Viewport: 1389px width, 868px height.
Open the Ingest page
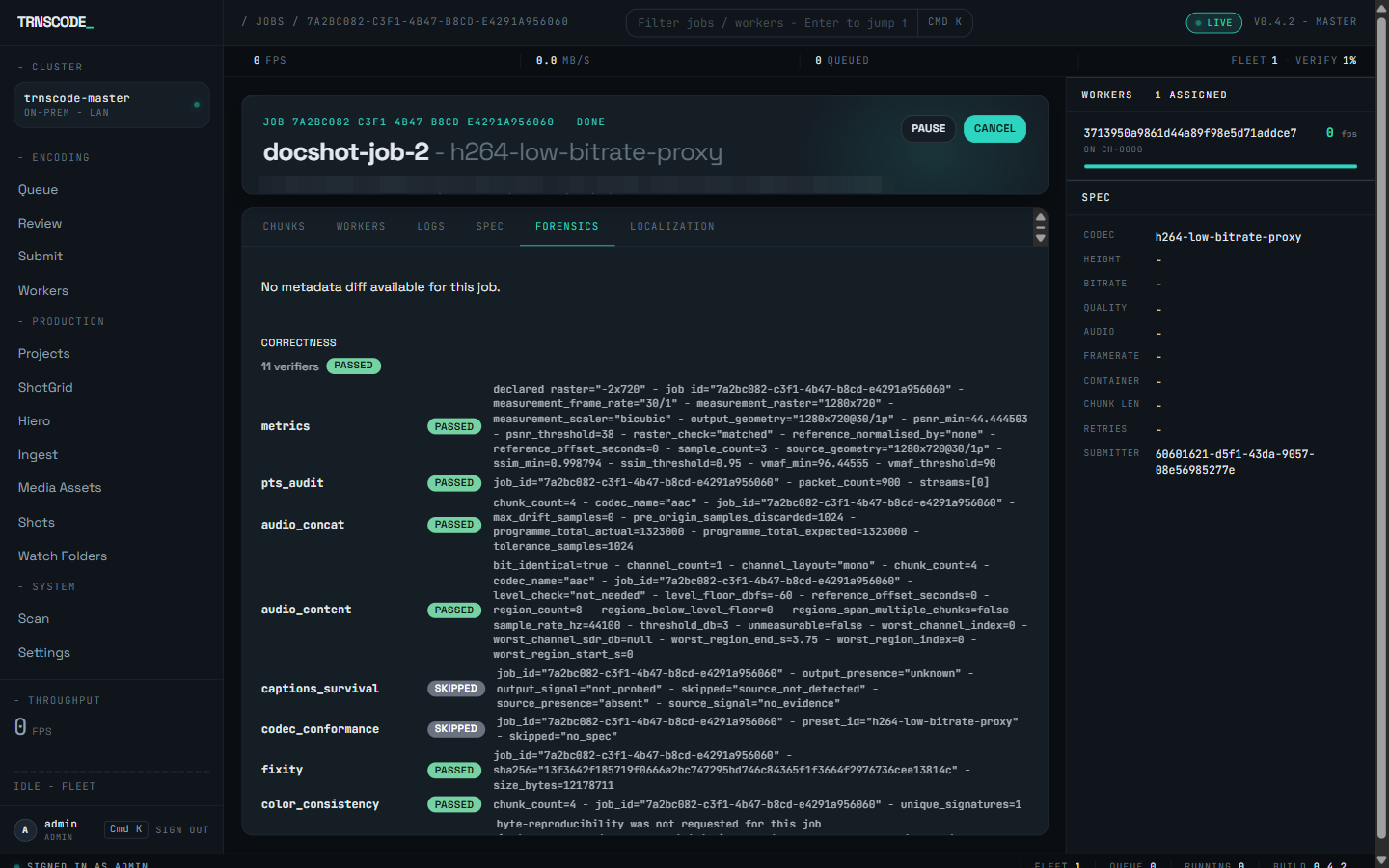click(x=38, y=455)
